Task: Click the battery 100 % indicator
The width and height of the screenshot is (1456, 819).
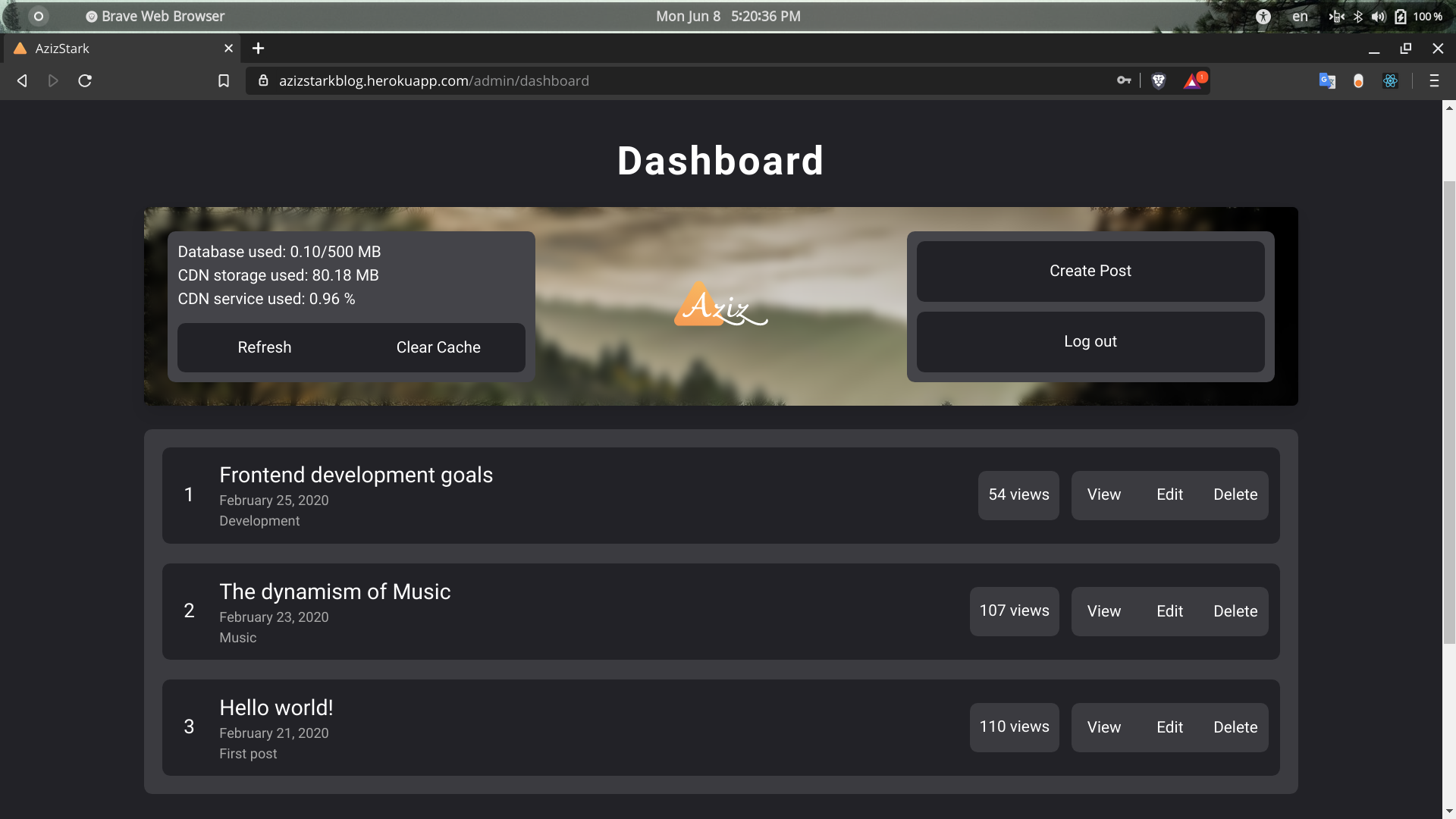Action: [1418, 16]
